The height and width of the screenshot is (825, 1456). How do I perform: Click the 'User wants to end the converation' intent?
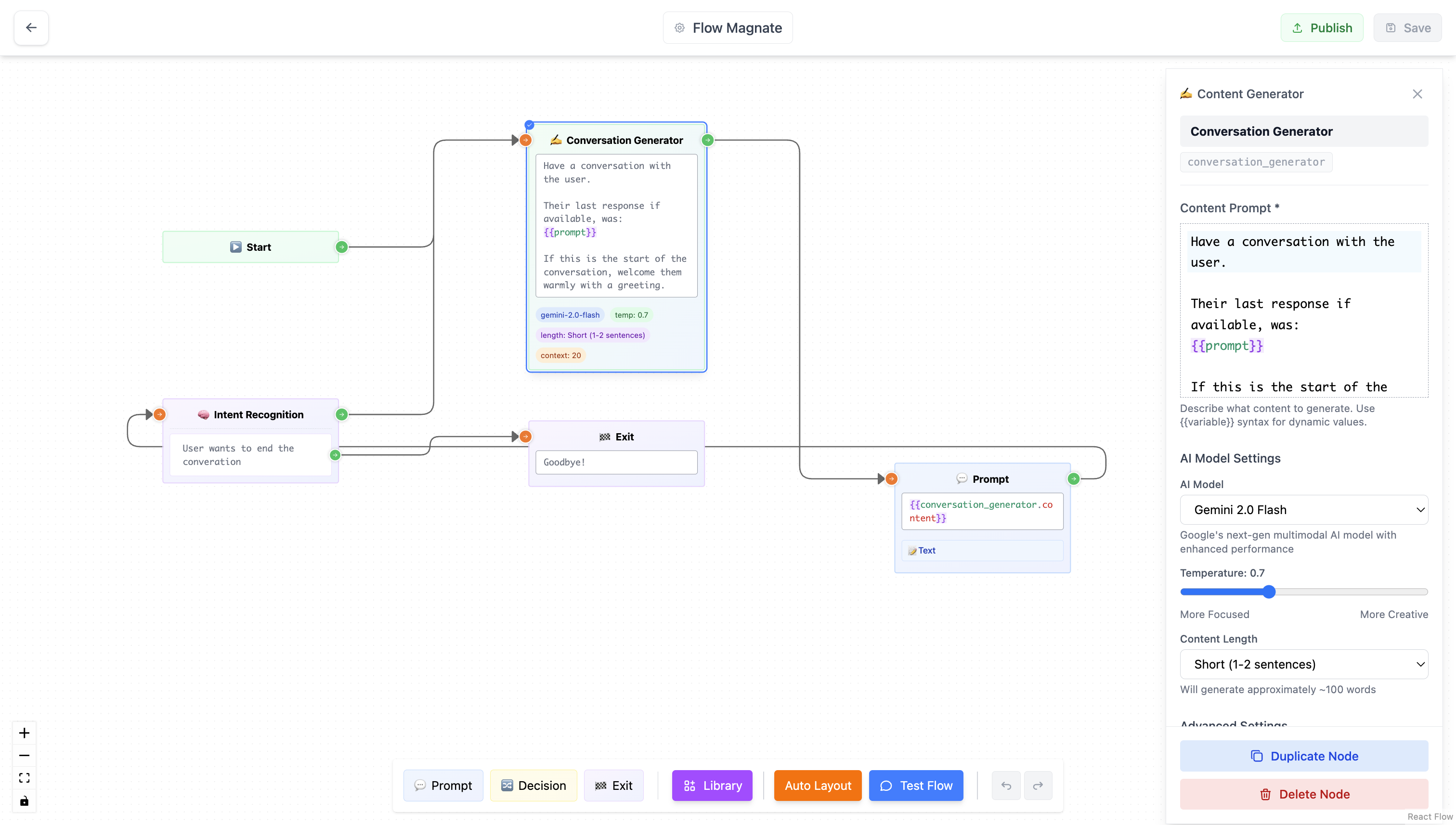point(250,455)
